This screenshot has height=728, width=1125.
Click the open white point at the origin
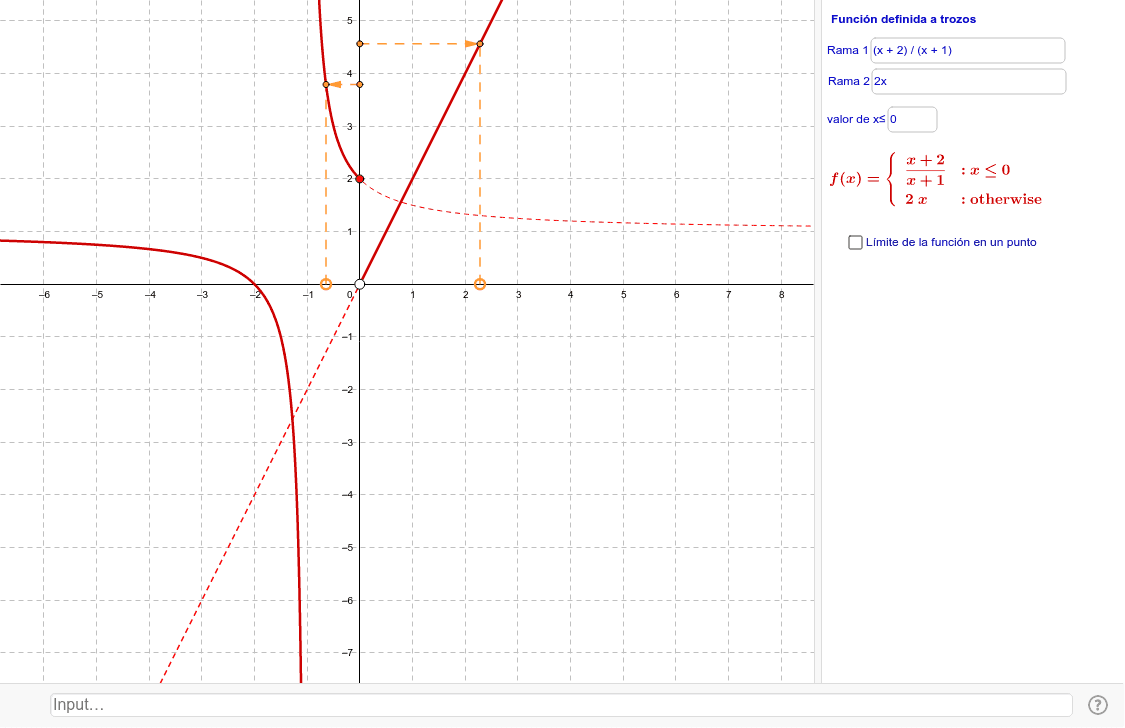pos(360,284)
